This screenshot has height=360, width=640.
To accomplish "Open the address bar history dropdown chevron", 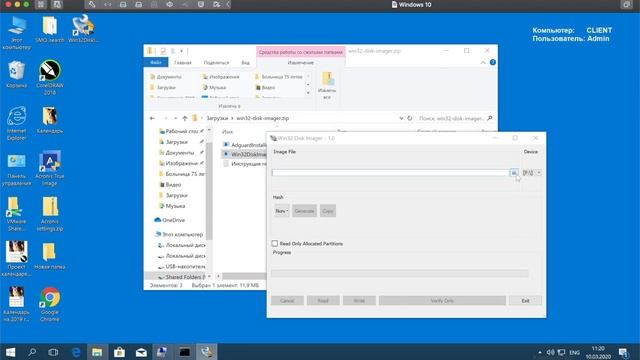I will (401, 118).
